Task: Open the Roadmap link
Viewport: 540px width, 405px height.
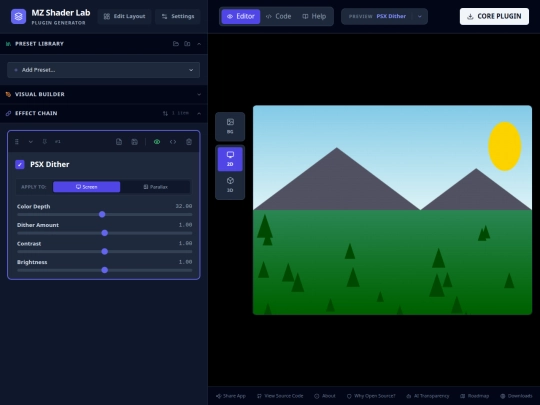Action: [475, 396]
